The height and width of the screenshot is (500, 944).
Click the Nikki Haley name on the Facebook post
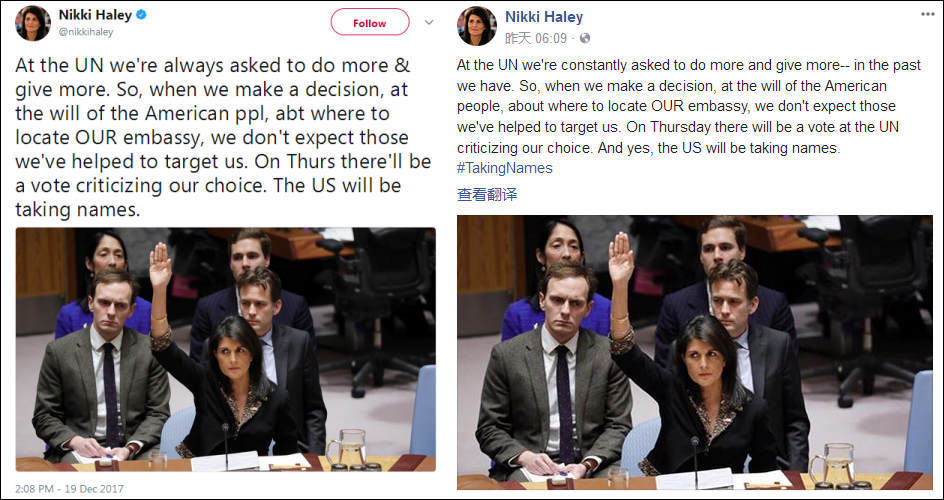(x=544, y=17)
